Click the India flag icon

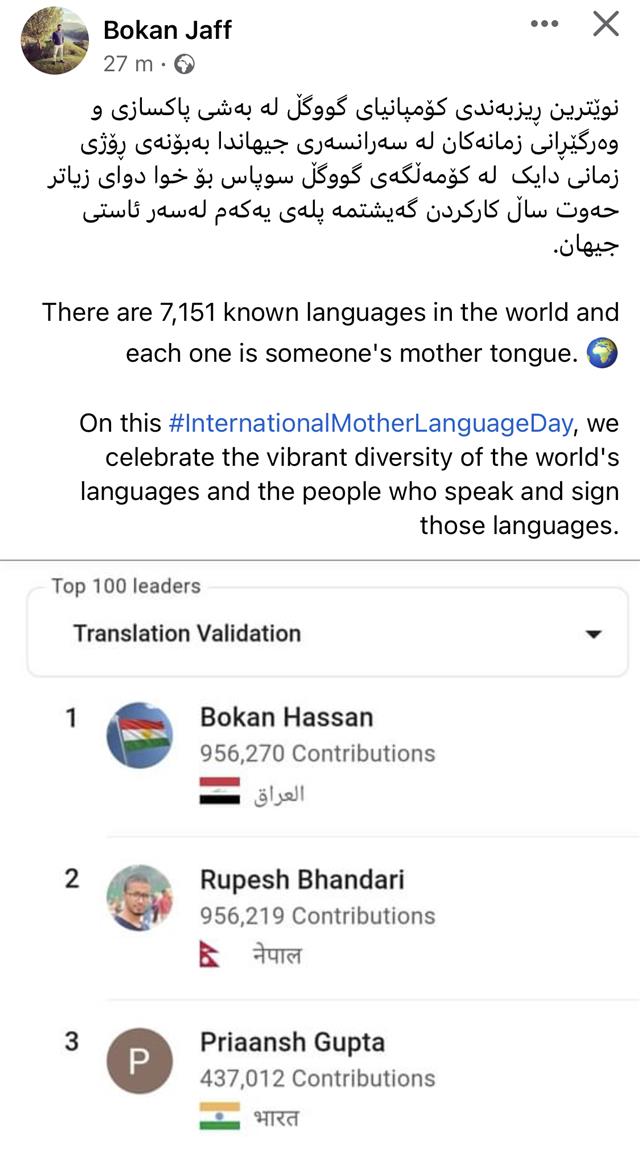click(220, 1116)
